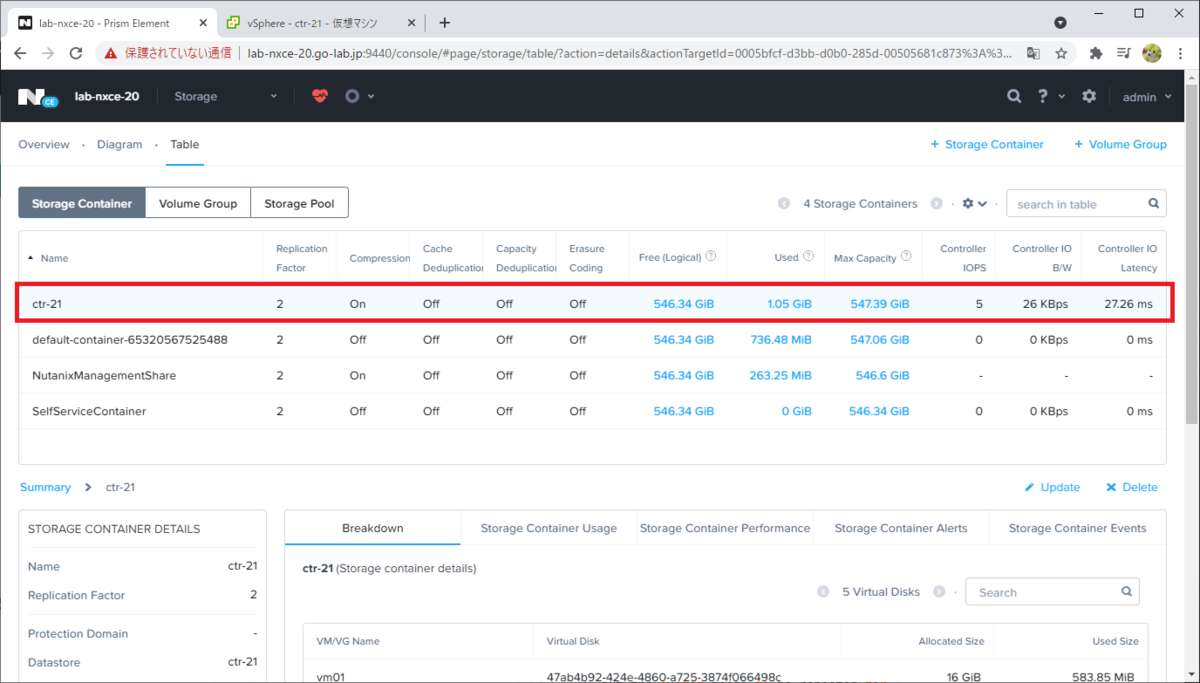Click Summary breadcrumb link
The width and height of the screenshot is (1200, 683).
tap(45, 487)
